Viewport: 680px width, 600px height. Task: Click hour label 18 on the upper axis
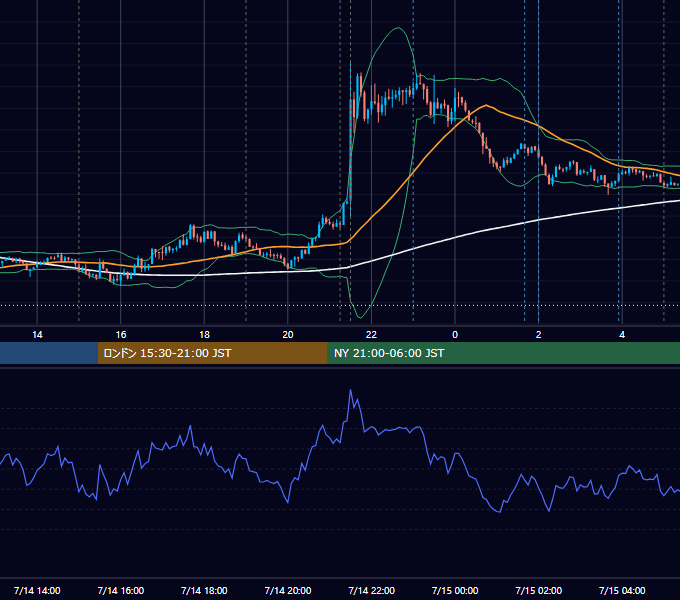(204, 335)
